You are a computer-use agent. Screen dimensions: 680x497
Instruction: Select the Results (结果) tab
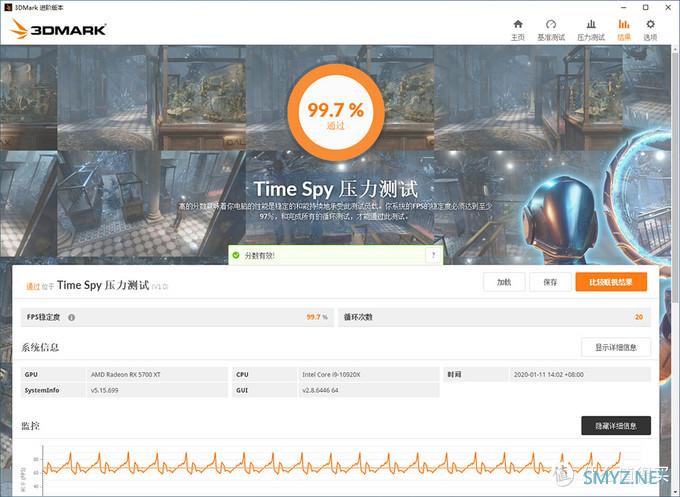pos(624,30)
